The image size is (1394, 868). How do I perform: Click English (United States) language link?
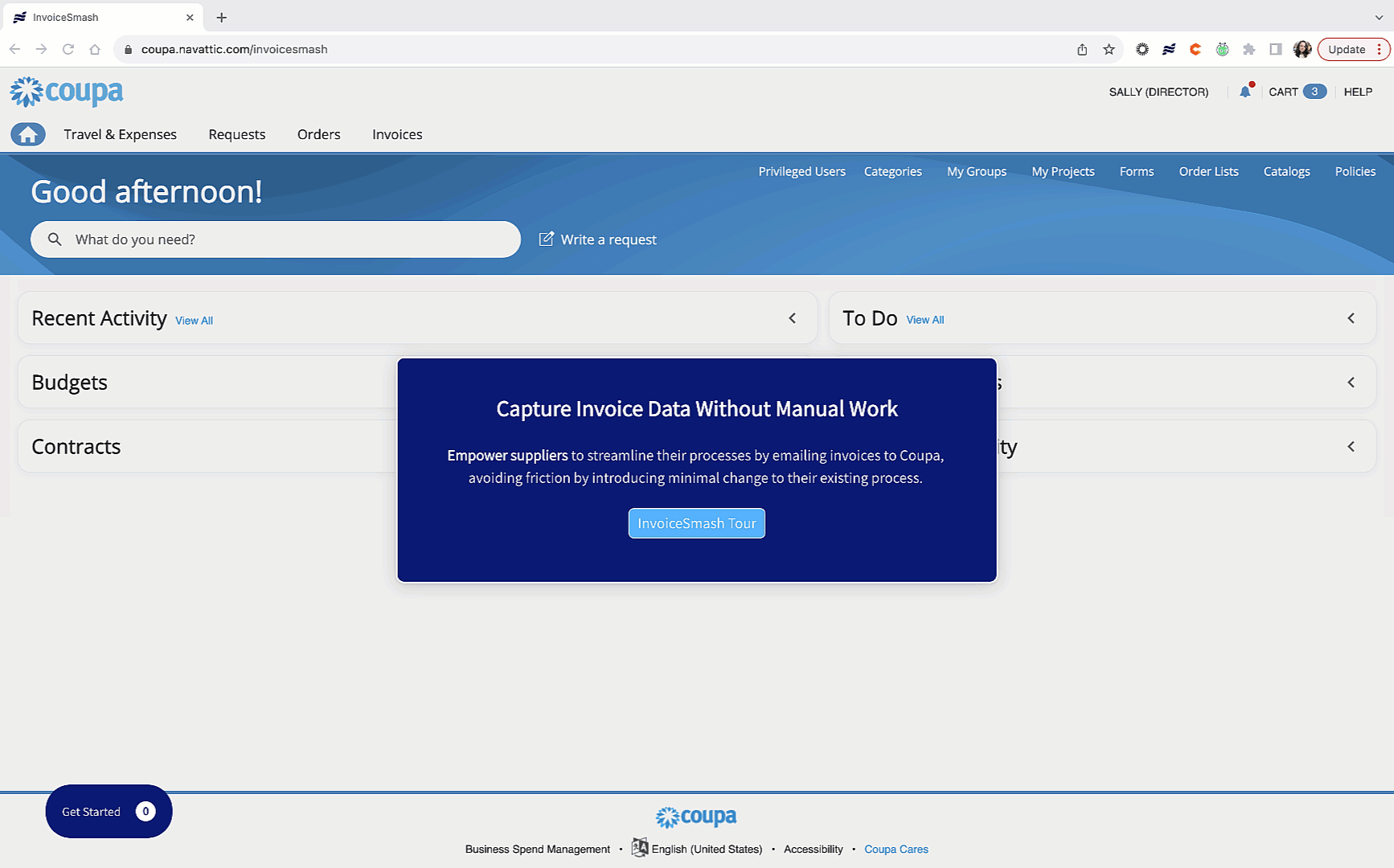pyautogui.click(x=707, y=849)
